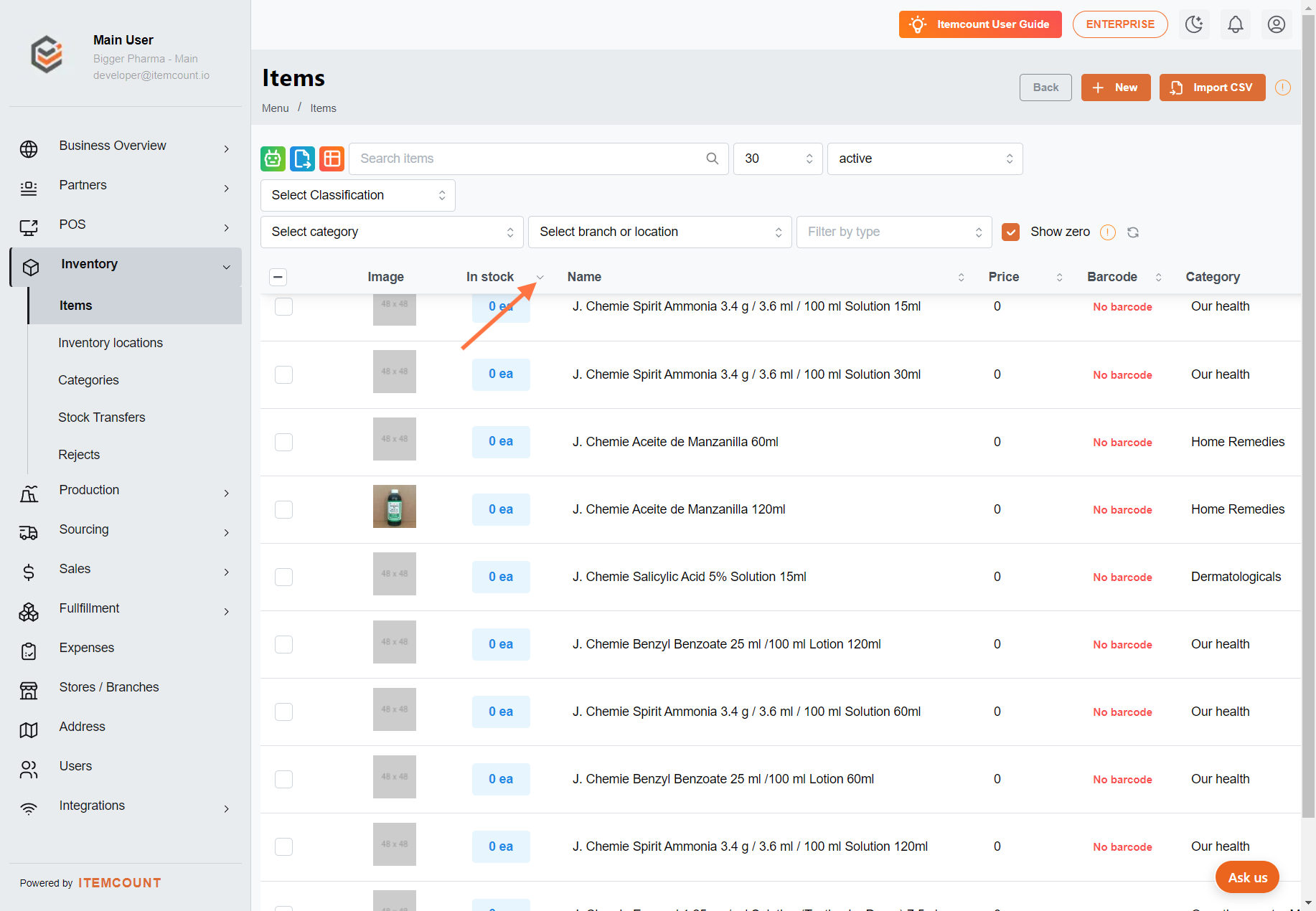
Task: Open the Select category dropdown
Action: [x=392, y=232]
